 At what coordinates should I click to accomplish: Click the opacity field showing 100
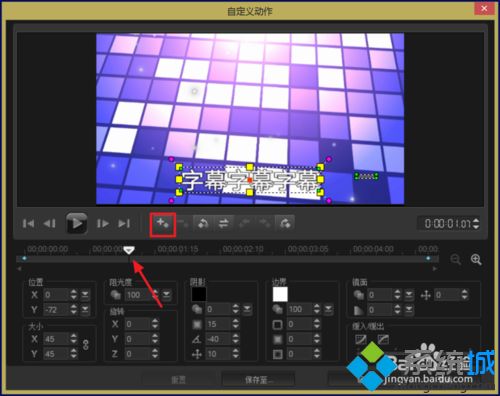[137, 295]
